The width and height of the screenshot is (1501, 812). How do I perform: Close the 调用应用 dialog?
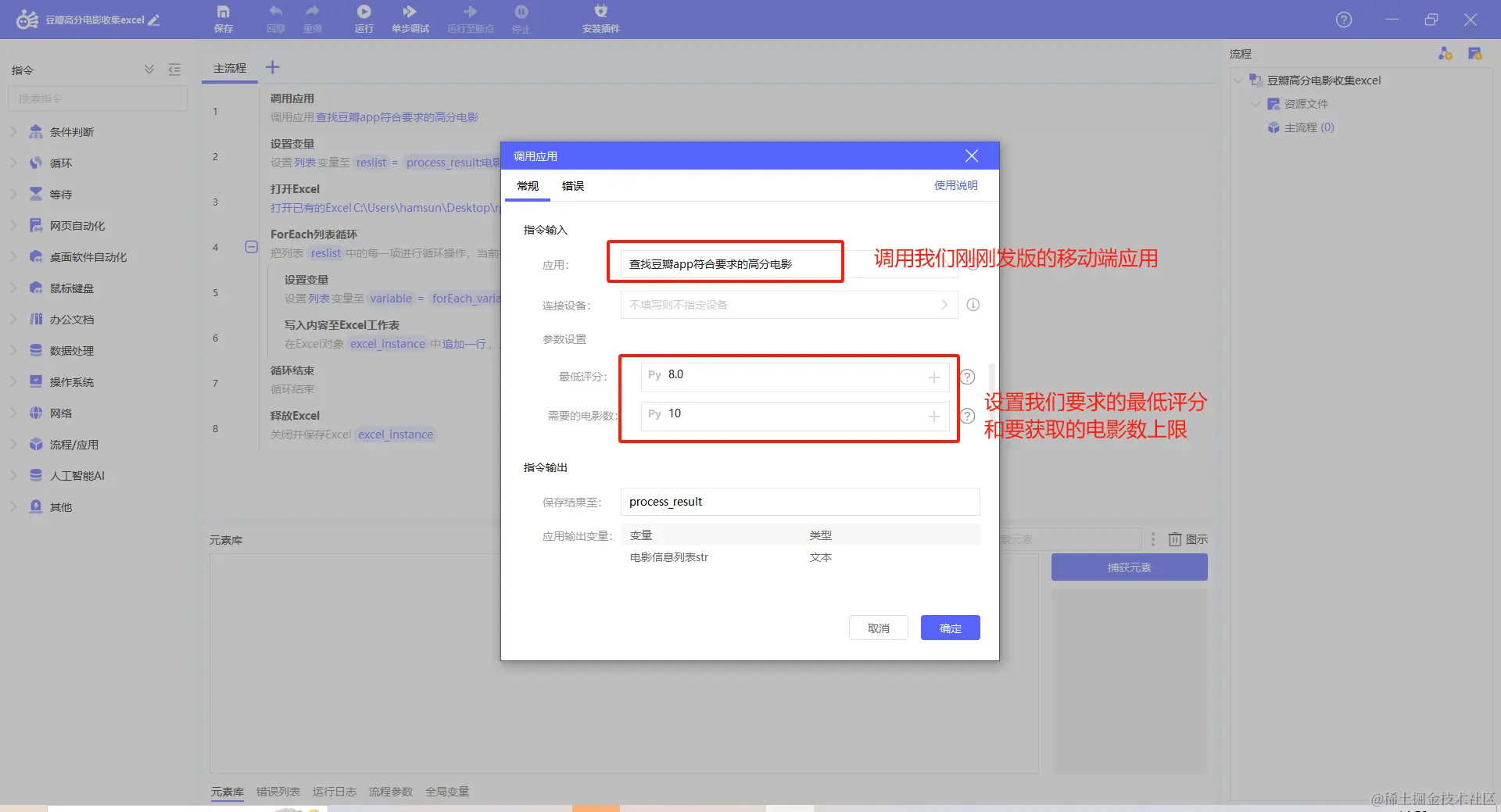click(972, 156)
